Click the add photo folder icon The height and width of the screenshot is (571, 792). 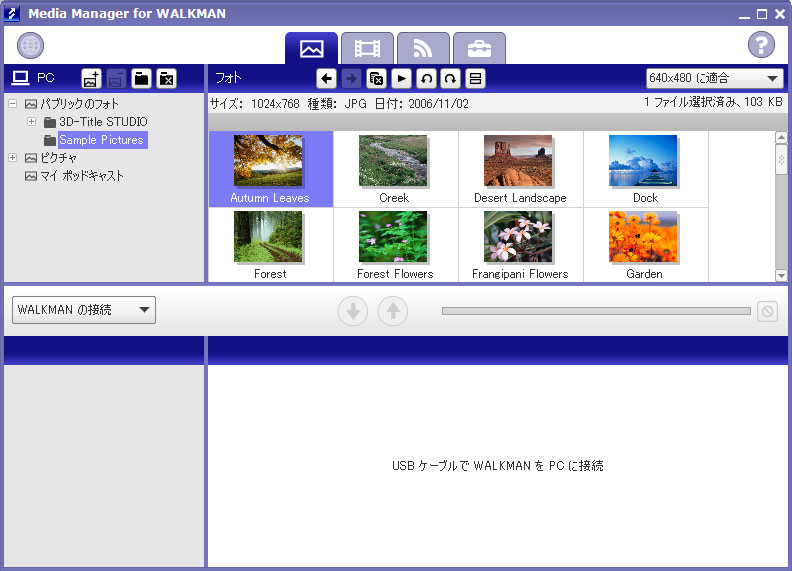(x=91, y=78)
